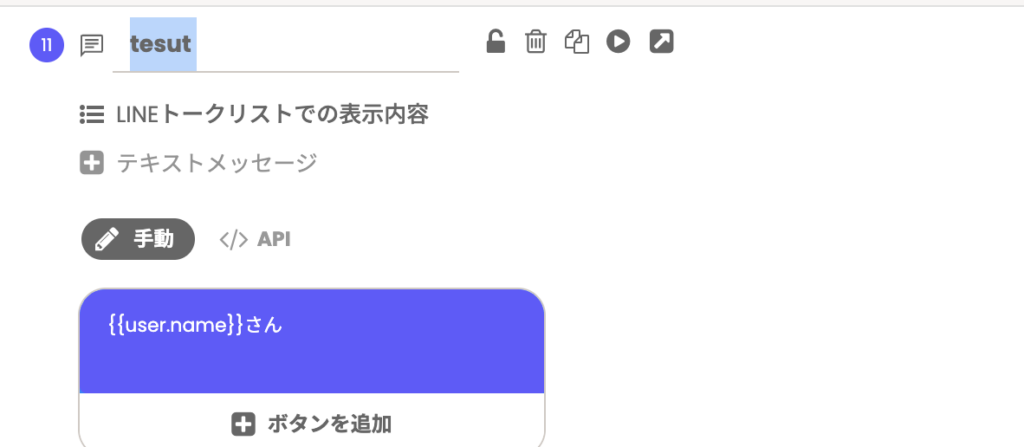Select the purple step number 11 badge
This screenshot has height=447, width=1024.
(46, 45)
